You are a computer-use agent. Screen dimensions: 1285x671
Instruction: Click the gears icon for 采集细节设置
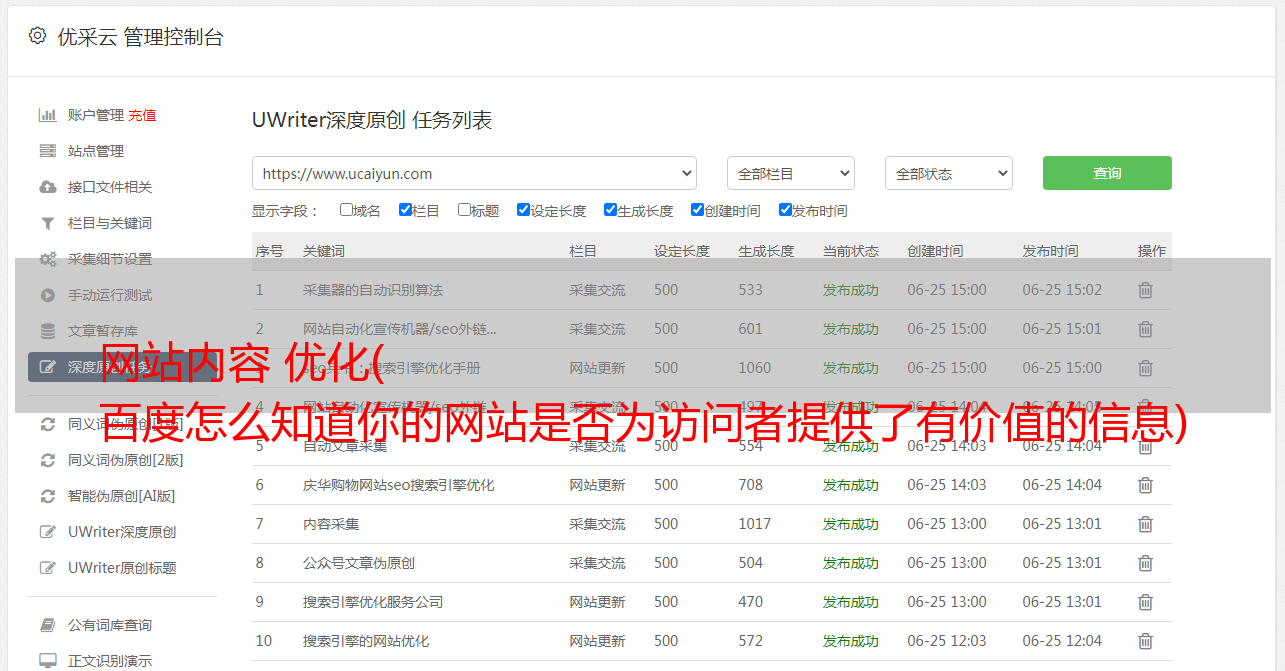[47, 259]
